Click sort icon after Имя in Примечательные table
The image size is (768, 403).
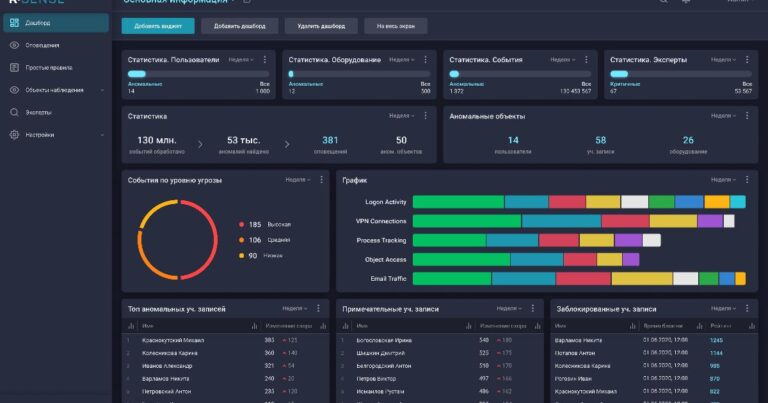(x=469, y=326)
